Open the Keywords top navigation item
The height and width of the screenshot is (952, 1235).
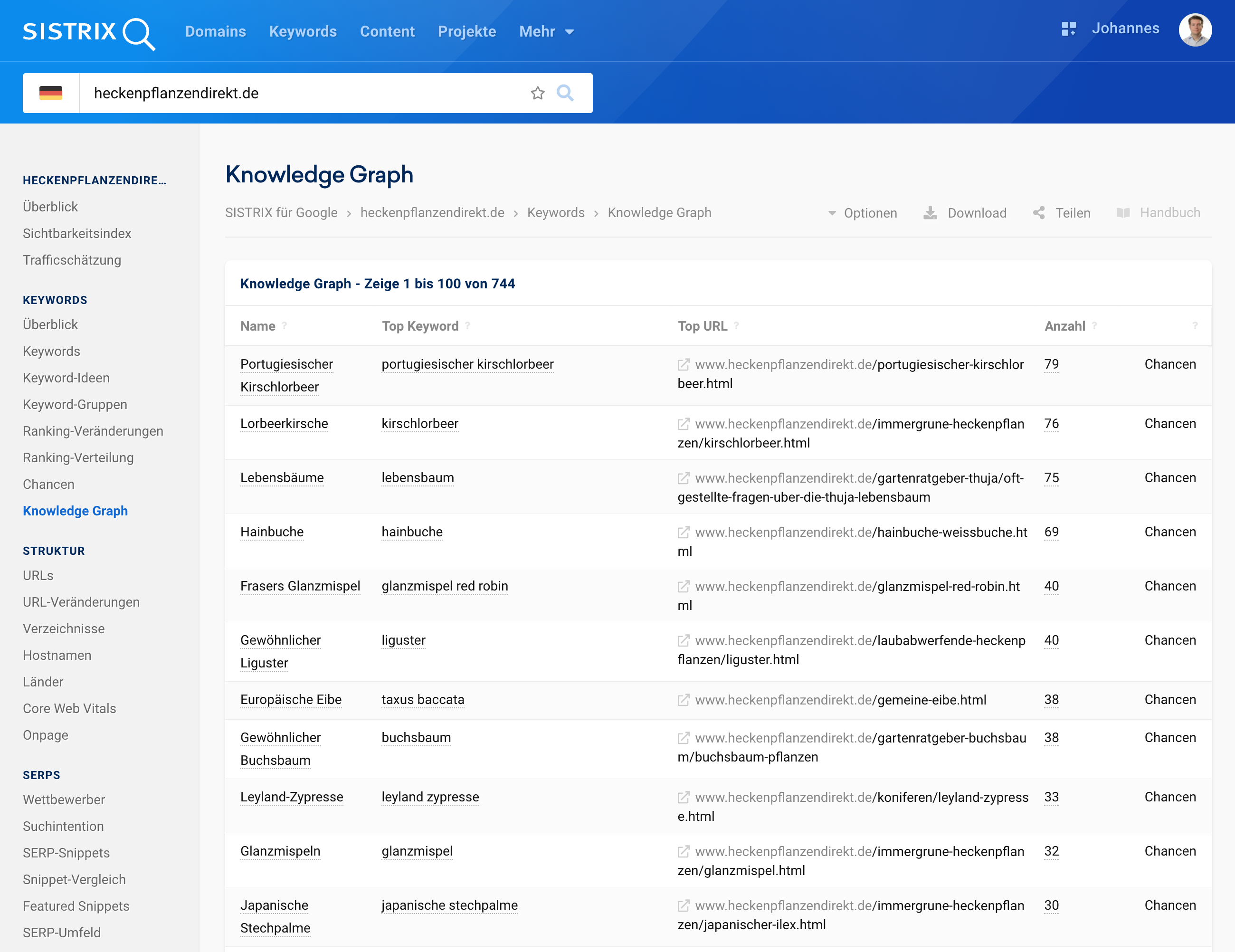tap(303, 32)
